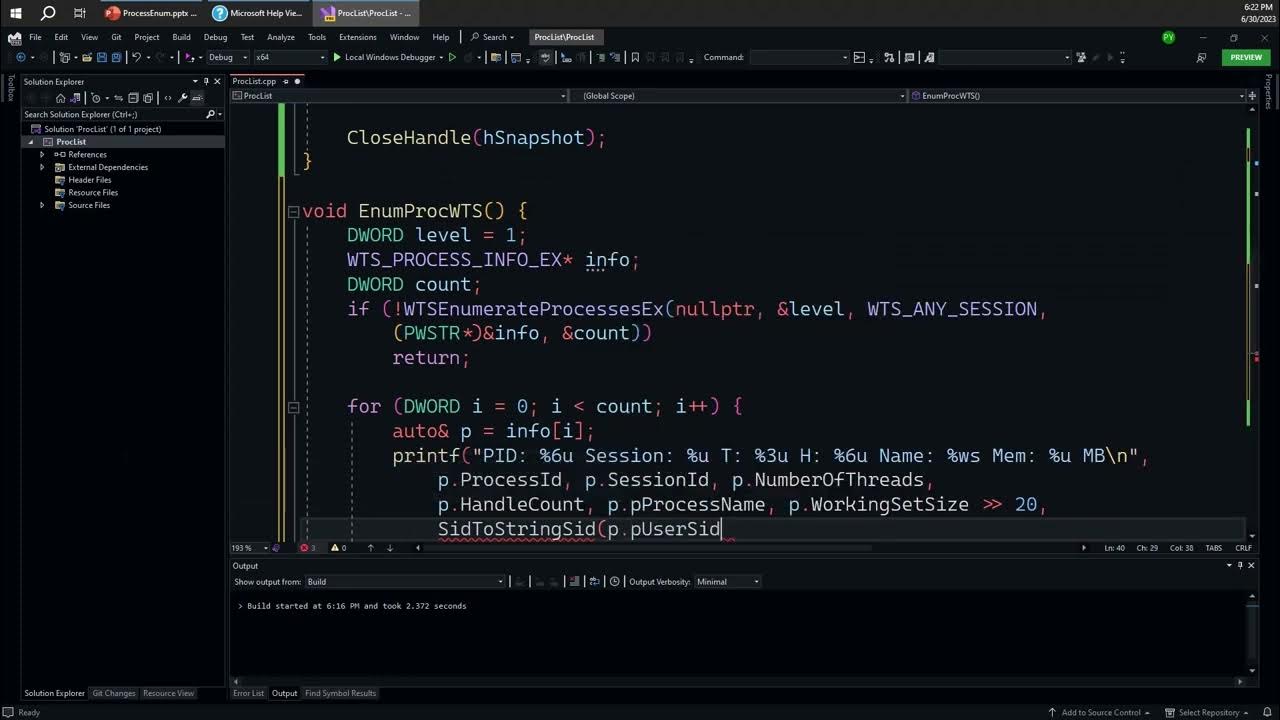1280x720 pixels.
Task: Sync Solution Explorer with the active document
Action: 119,98
